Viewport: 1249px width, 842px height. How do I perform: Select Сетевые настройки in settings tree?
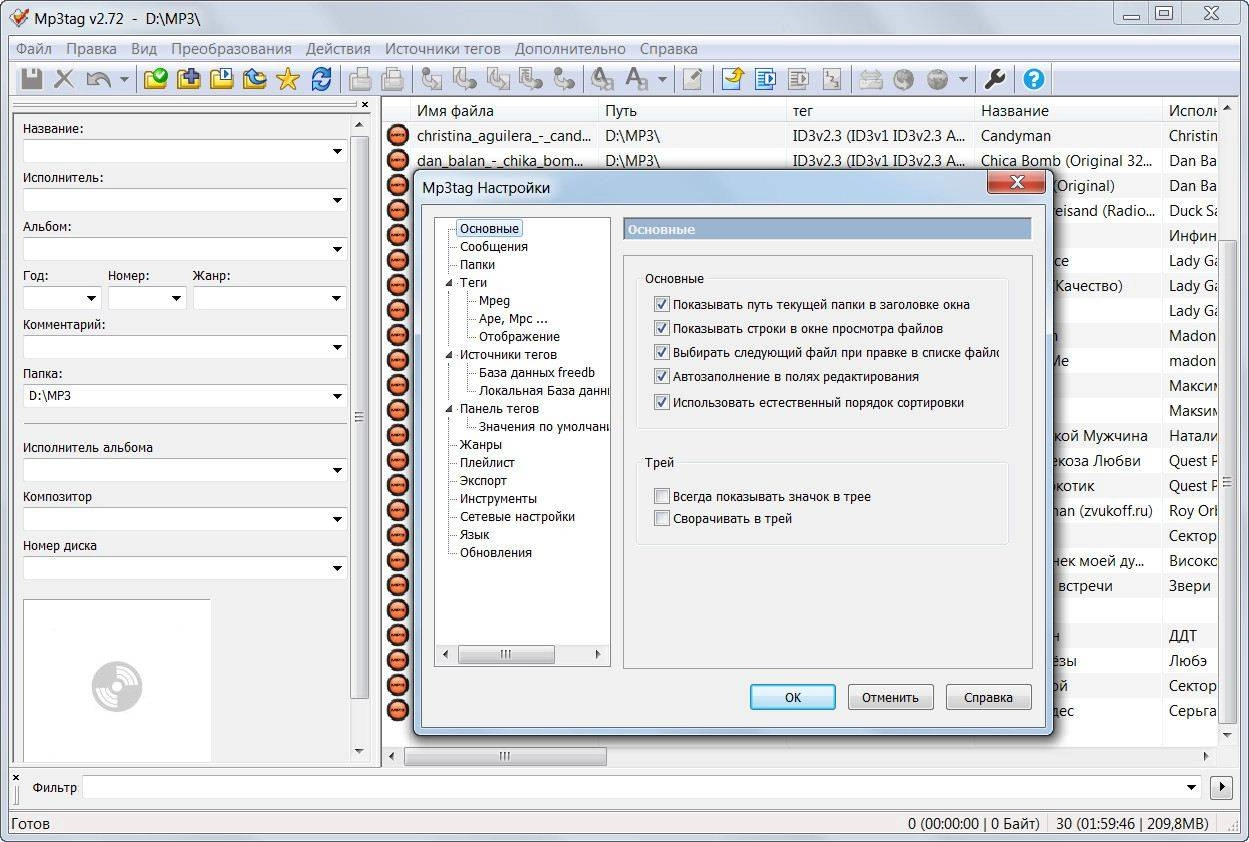pos(517,517)
